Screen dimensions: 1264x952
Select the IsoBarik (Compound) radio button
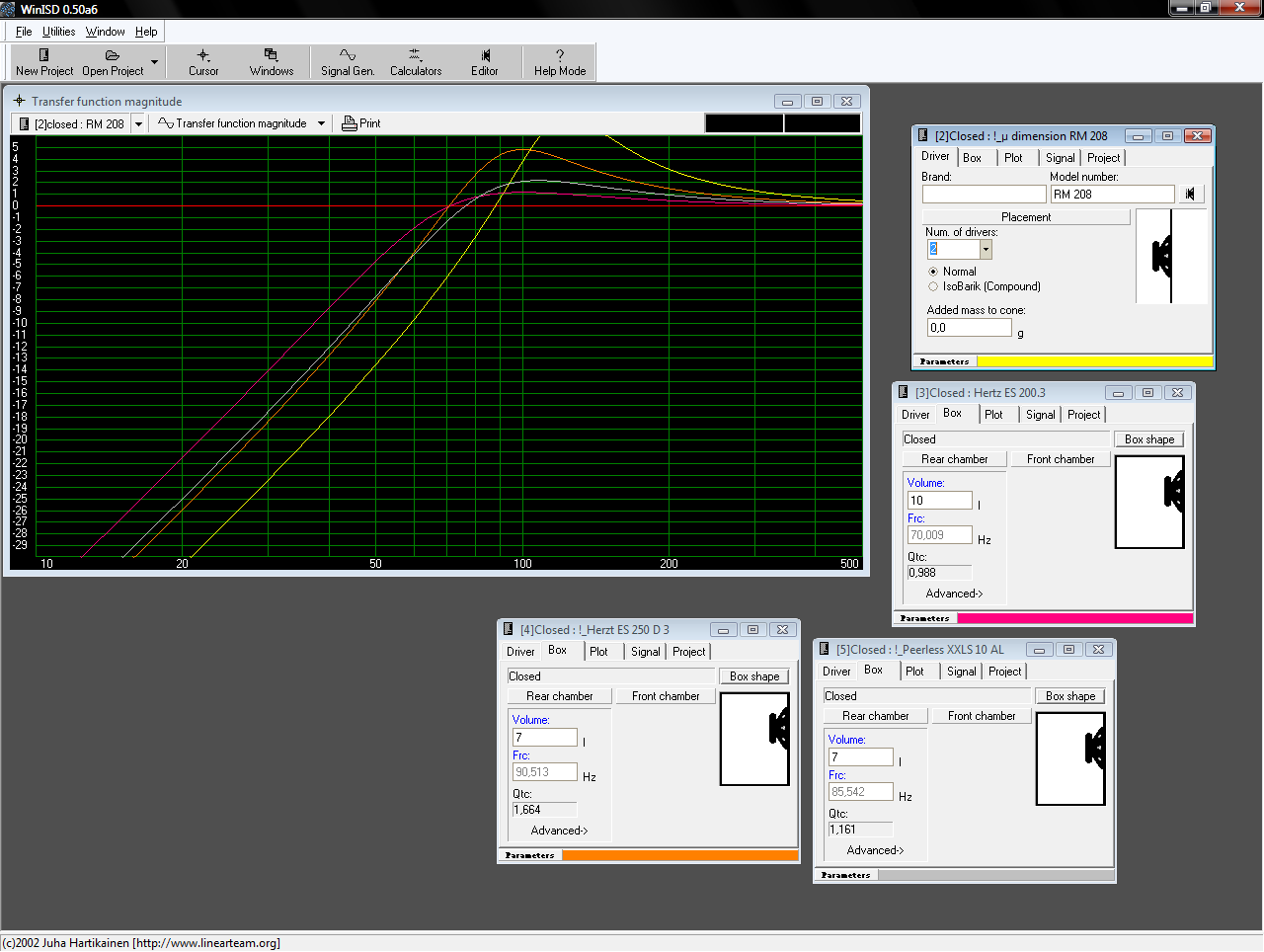933,286
